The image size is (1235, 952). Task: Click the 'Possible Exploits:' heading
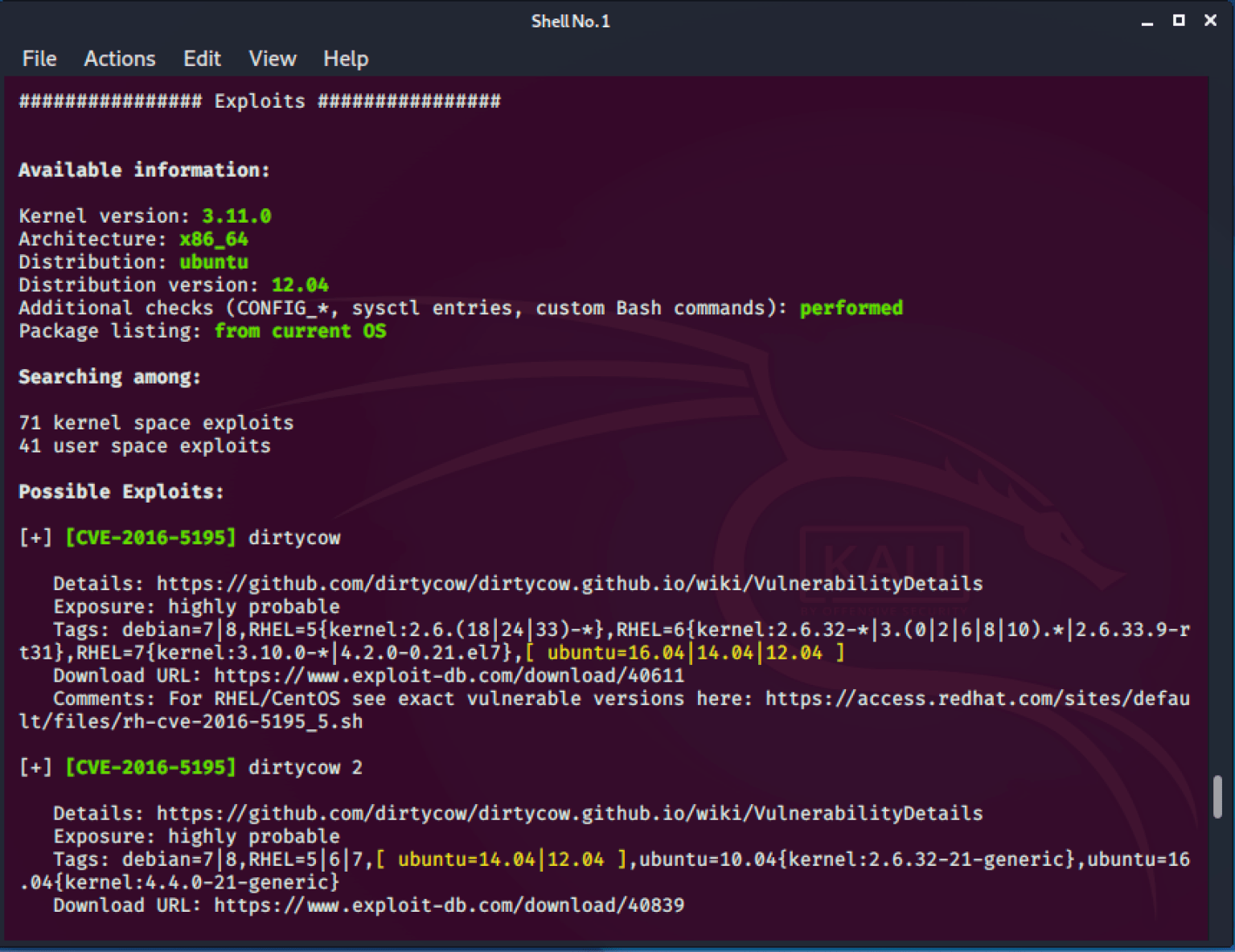(x=121, y=492)
